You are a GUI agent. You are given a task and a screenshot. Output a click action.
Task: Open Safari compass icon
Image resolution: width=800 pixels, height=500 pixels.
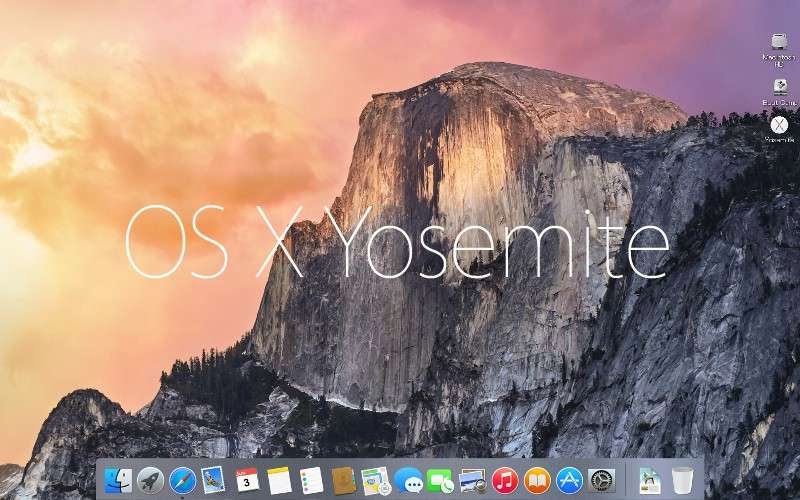182,480
